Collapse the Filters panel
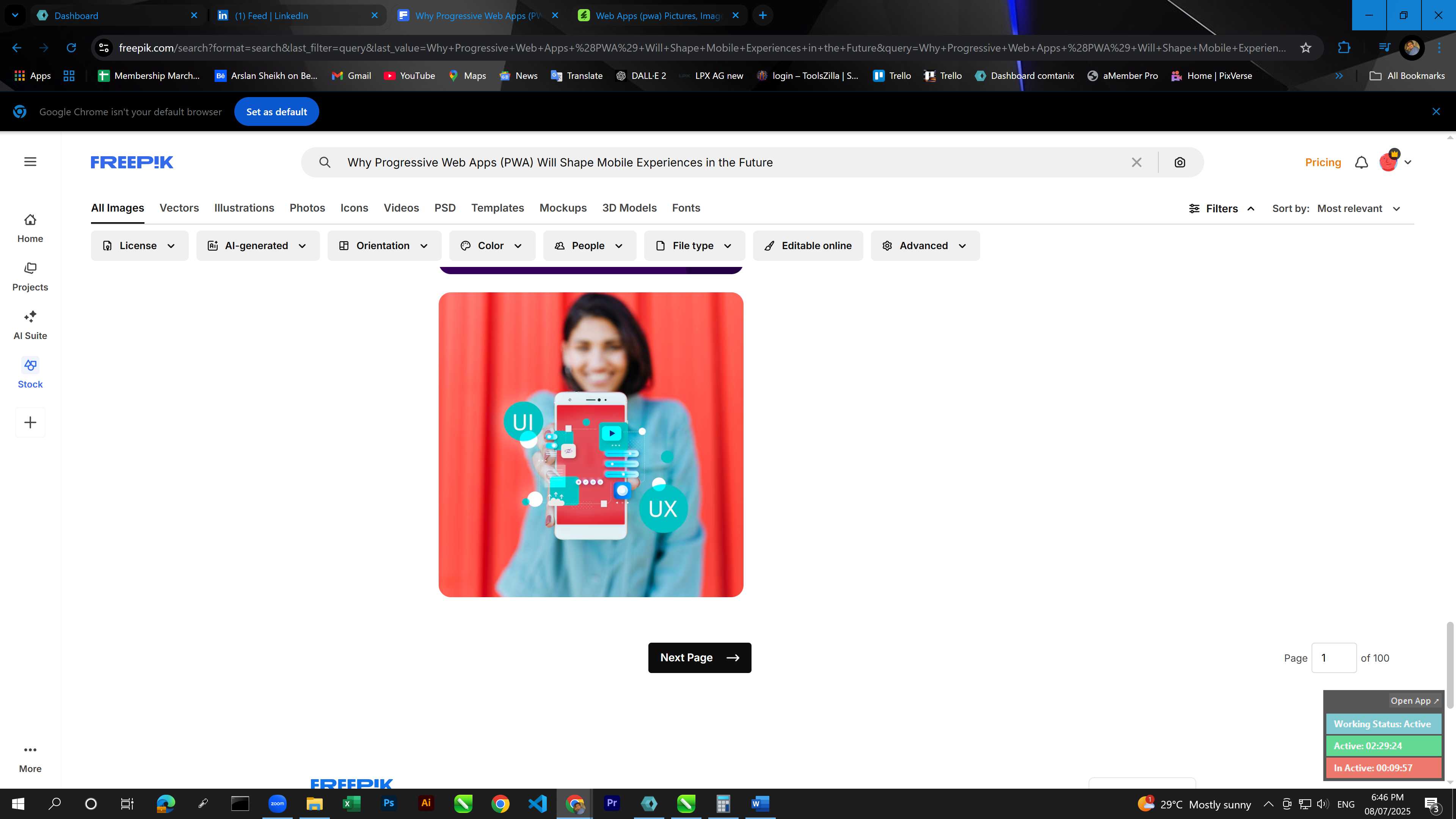Screen dimensions: 1456x819 1222,209
